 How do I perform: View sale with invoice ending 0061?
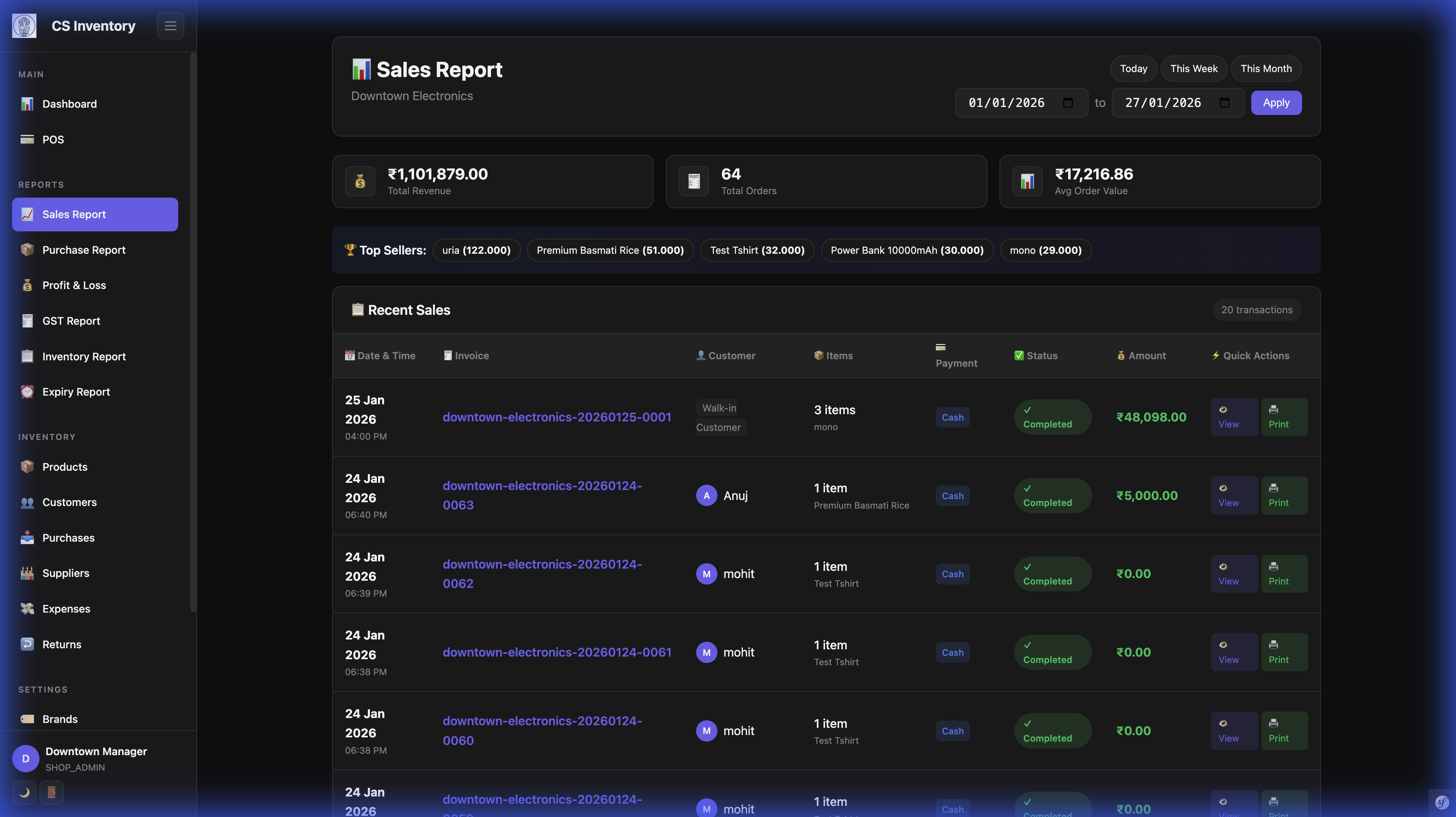point(1234,652)
